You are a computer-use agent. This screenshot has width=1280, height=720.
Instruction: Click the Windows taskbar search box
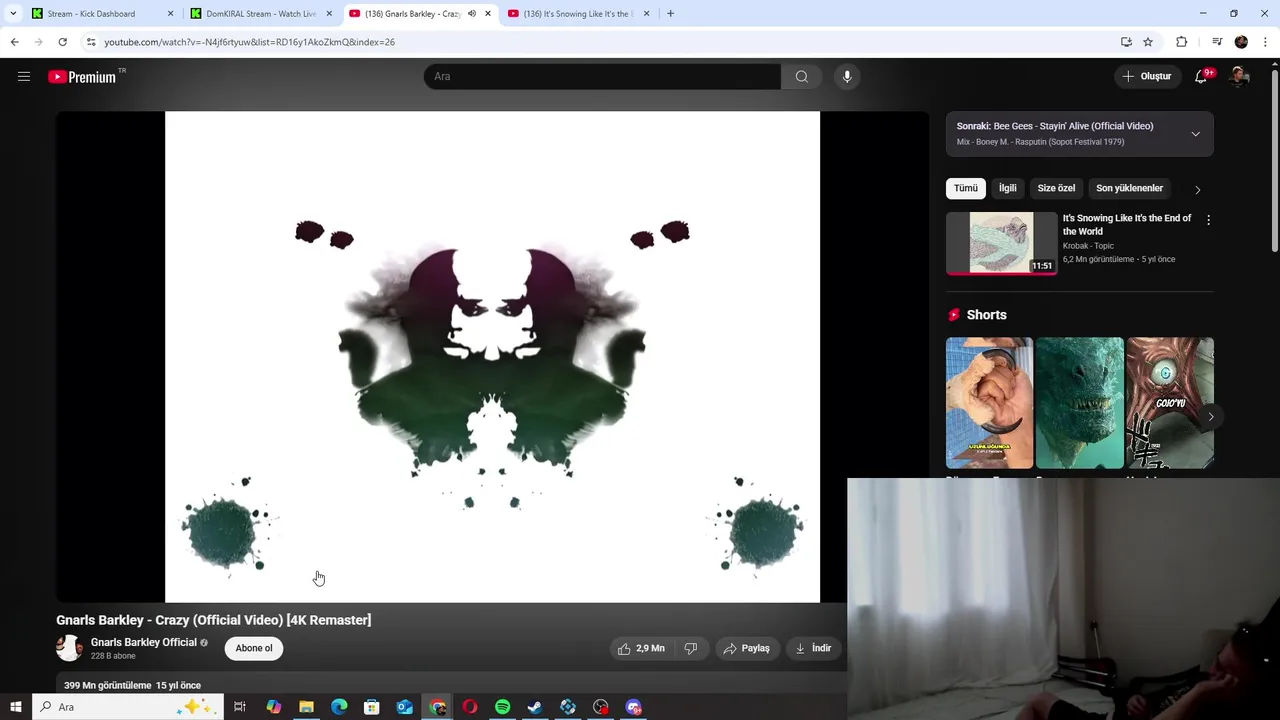[126, 707]
